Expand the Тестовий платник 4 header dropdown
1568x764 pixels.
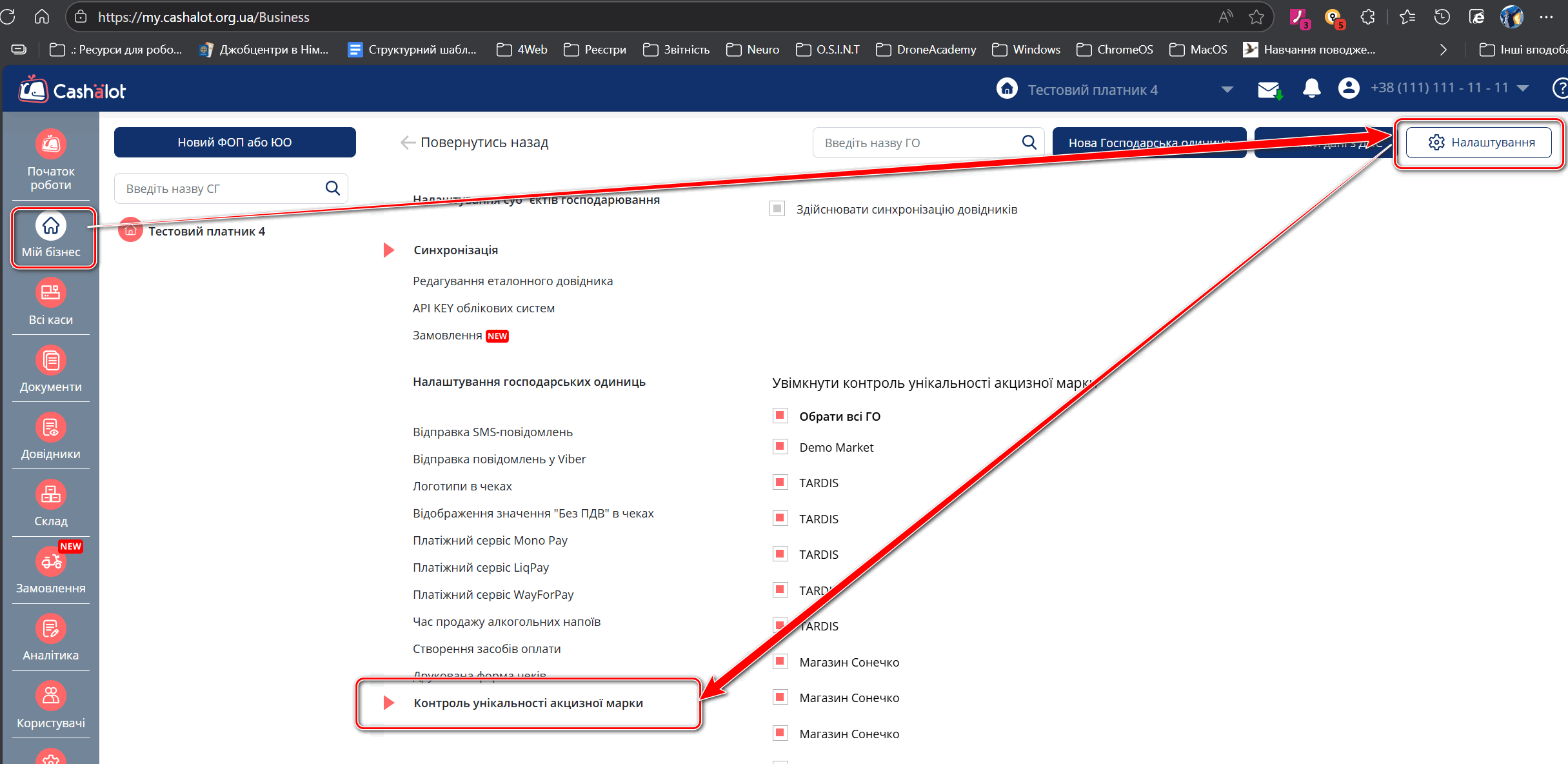click(1227, 90)
